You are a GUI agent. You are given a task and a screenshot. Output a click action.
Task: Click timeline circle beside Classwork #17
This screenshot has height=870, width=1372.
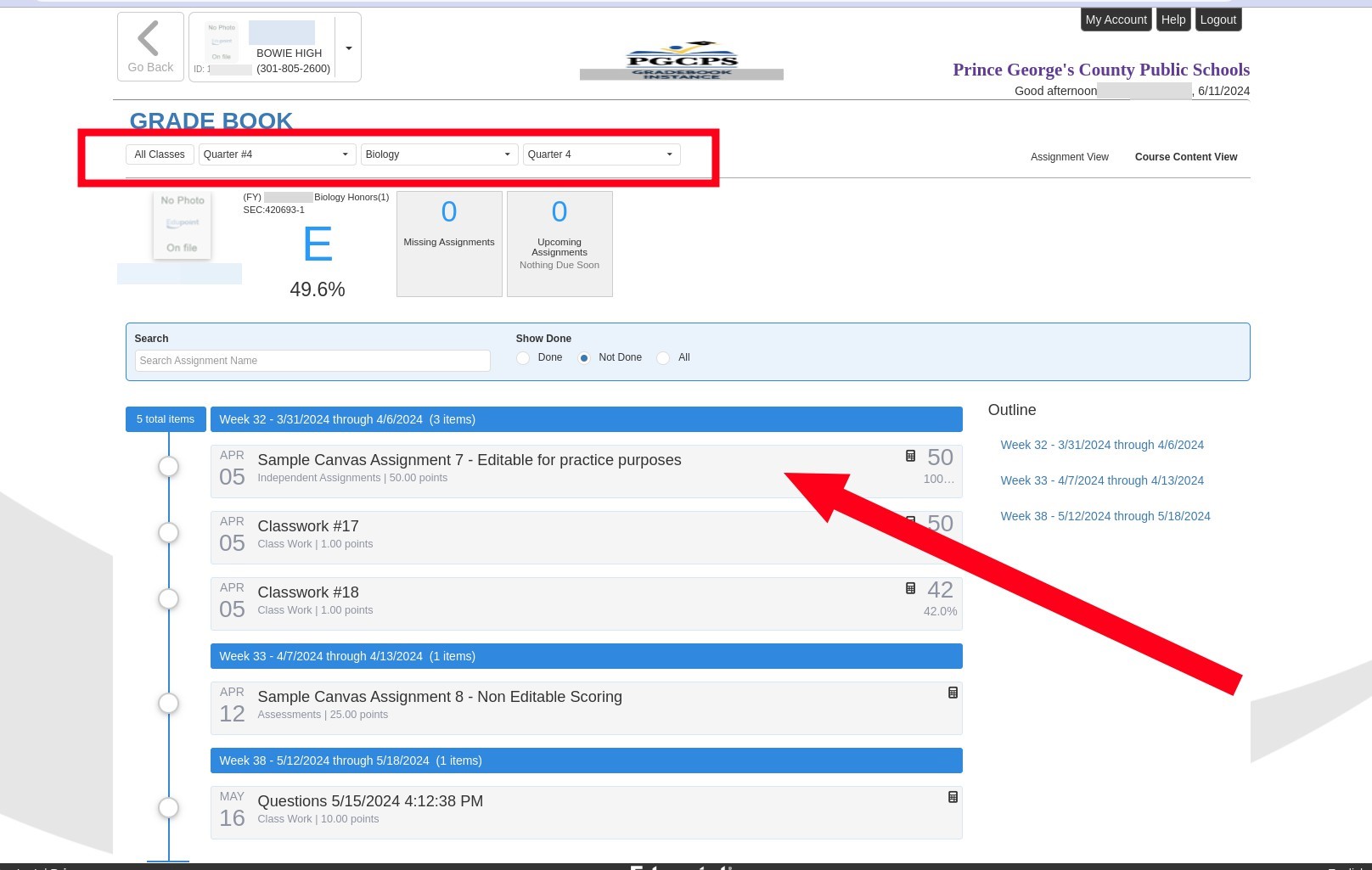[x=169, y=533]
